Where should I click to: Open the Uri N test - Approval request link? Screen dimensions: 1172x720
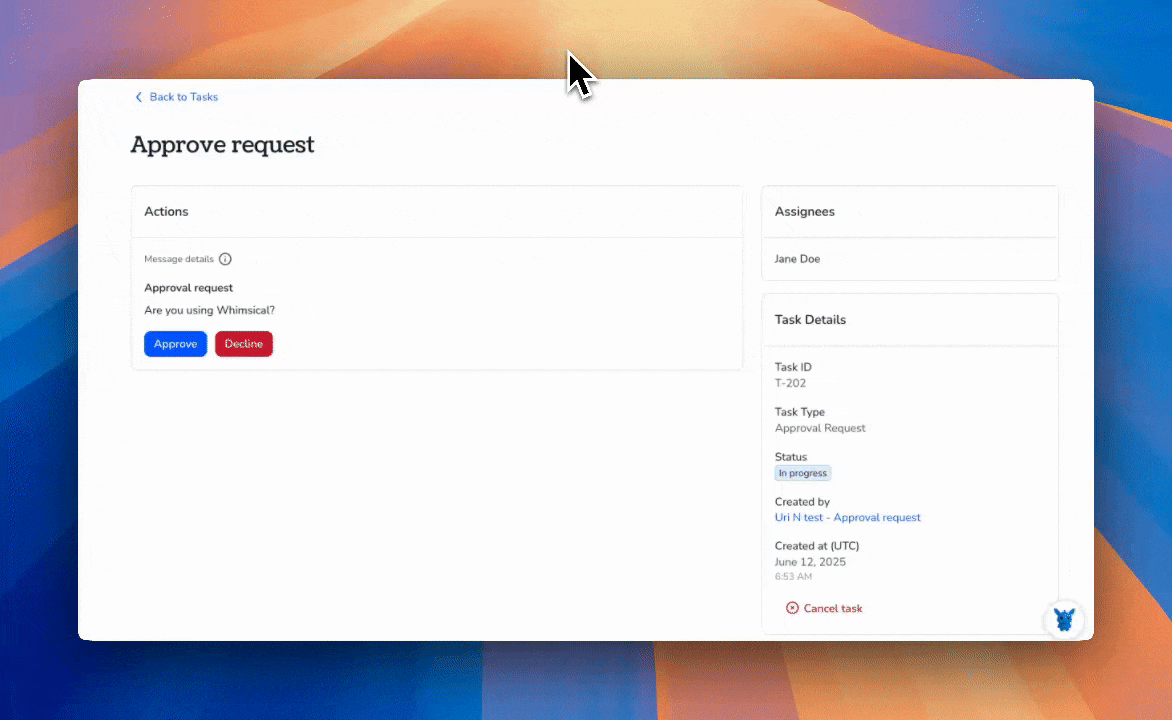pos(848,517)
